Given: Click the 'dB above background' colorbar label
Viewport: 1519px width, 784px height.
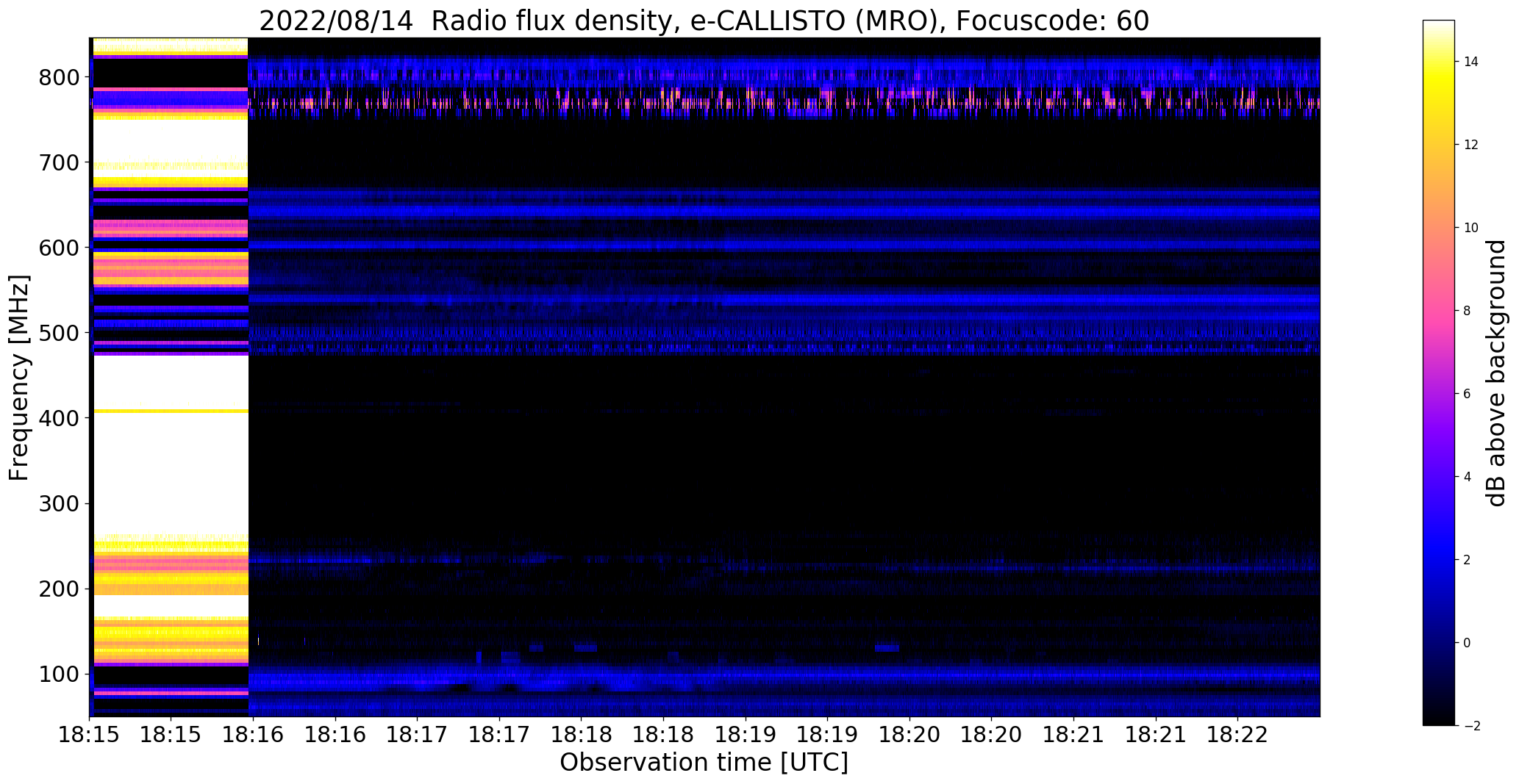Looking at the screenshot, I should tap(1496, 373).
